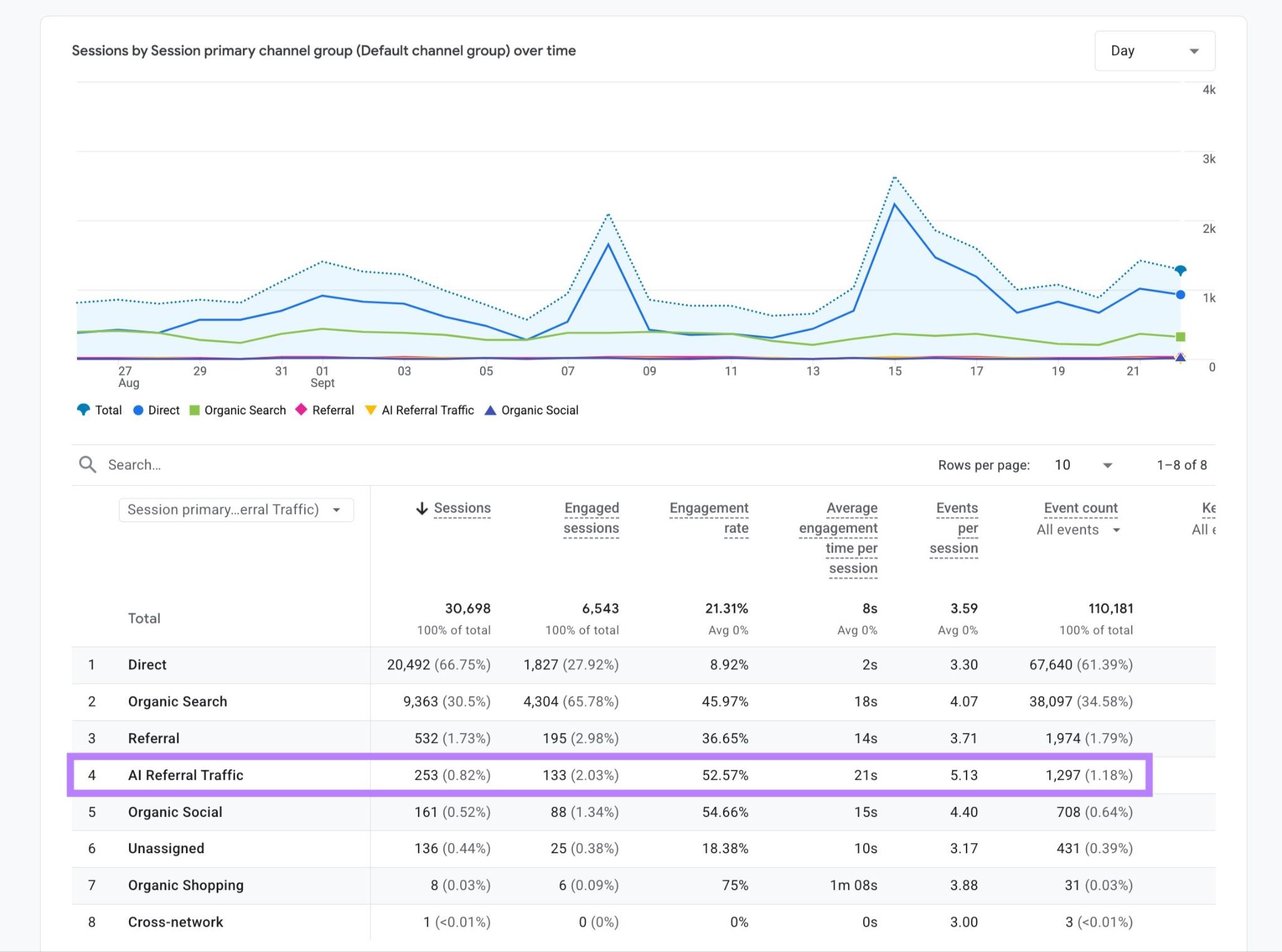Click the Organic Search square endpoint marker
1282x952 pixels.
pyautogui.click(x=1181, y=337)
